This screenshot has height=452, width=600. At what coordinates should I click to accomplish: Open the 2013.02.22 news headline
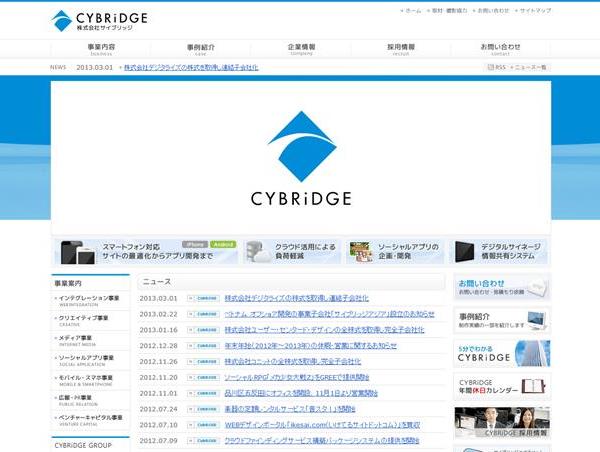329,314
